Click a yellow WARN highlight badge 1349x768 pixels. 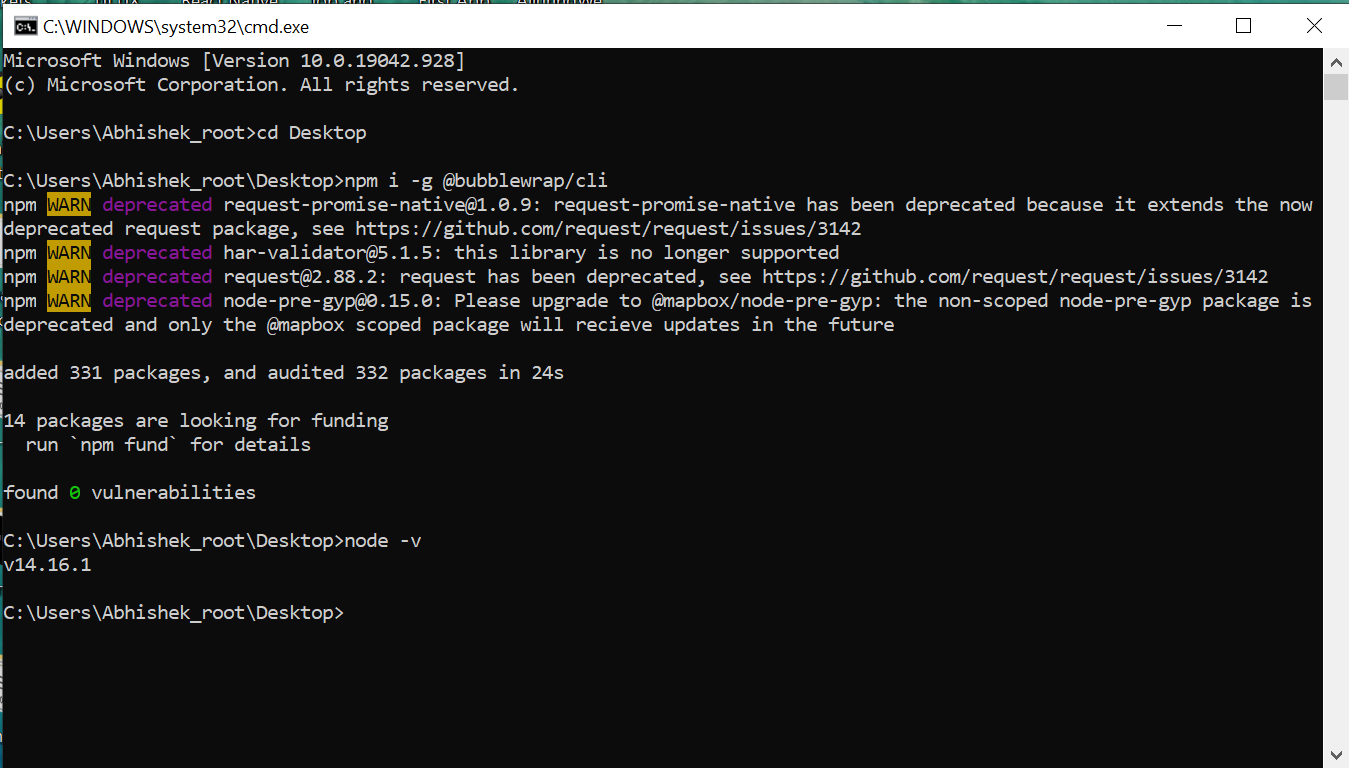point(69,204)
